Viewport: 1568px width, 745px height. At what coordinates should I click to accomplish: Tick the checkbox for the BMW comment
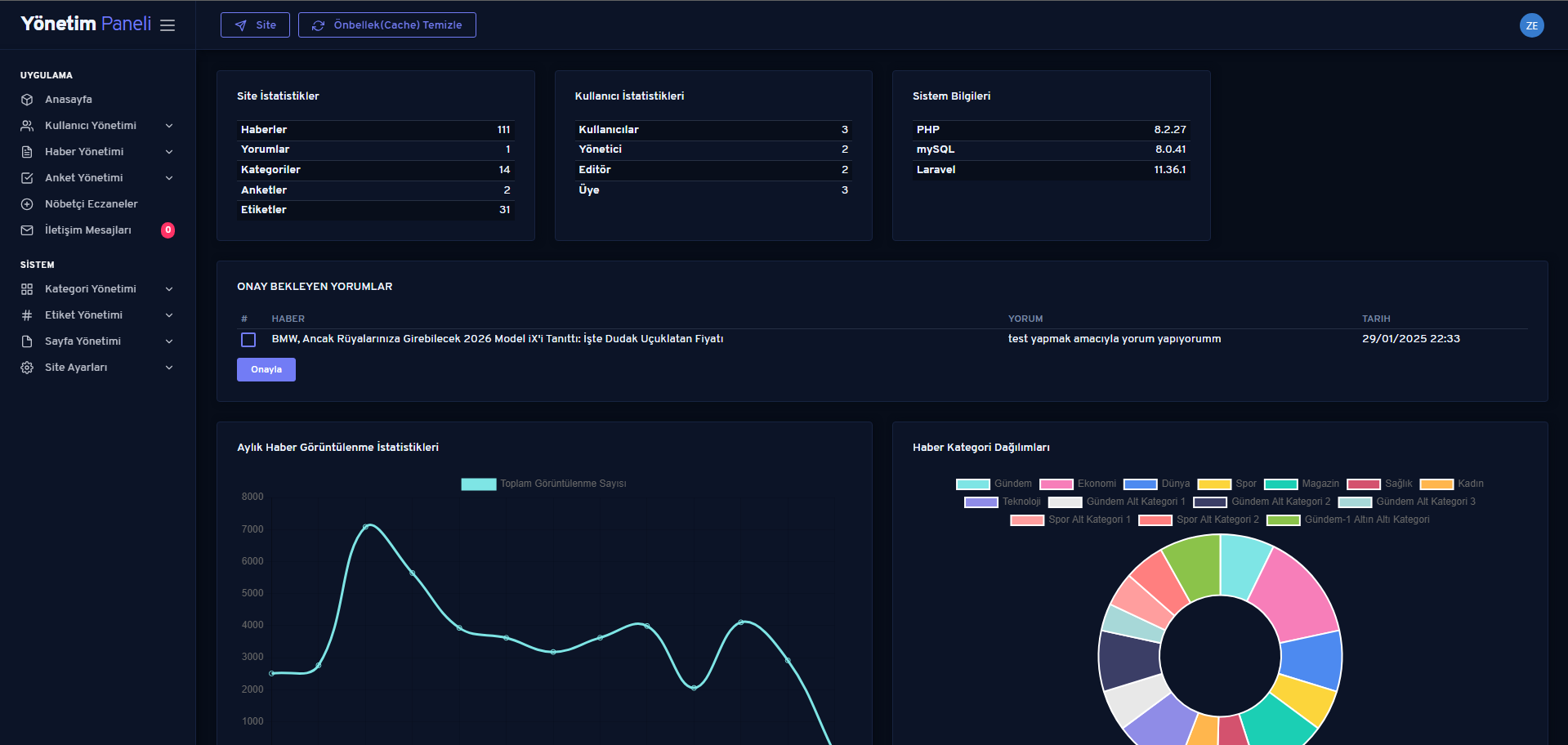(248, 340)
